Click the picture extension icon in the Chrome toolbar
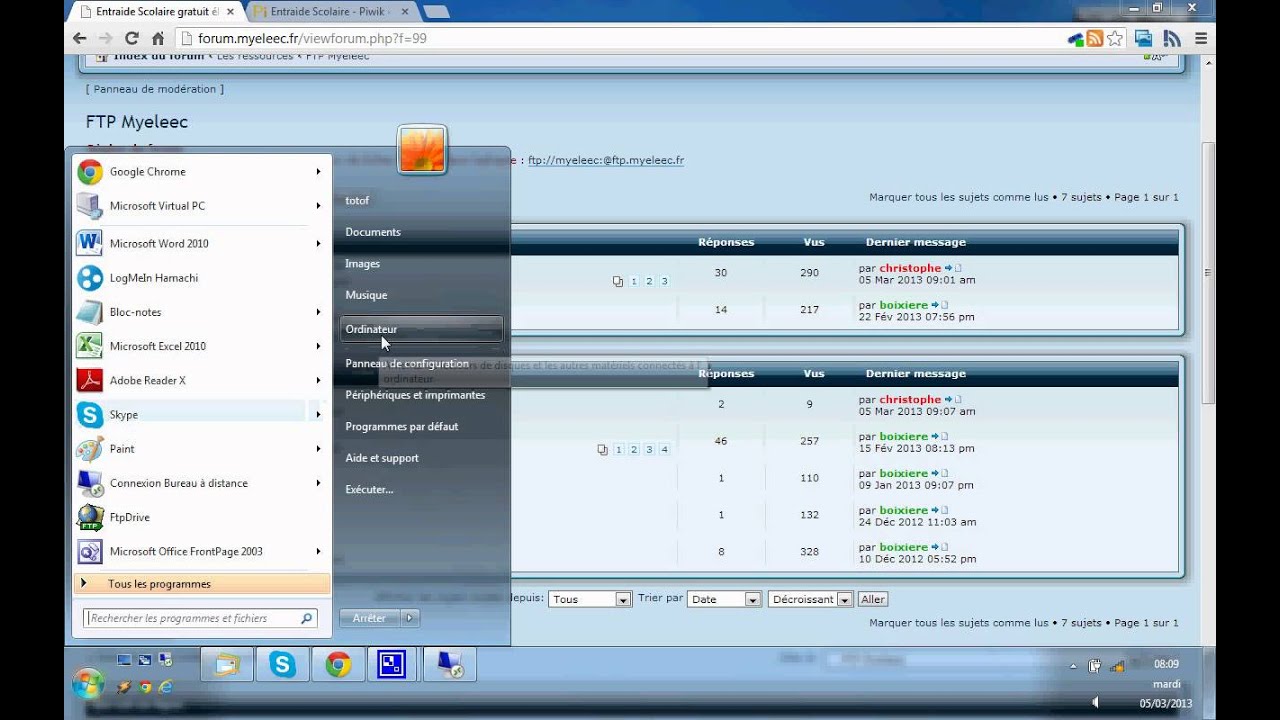The image size is (1280, 720). click(1143, 38)
